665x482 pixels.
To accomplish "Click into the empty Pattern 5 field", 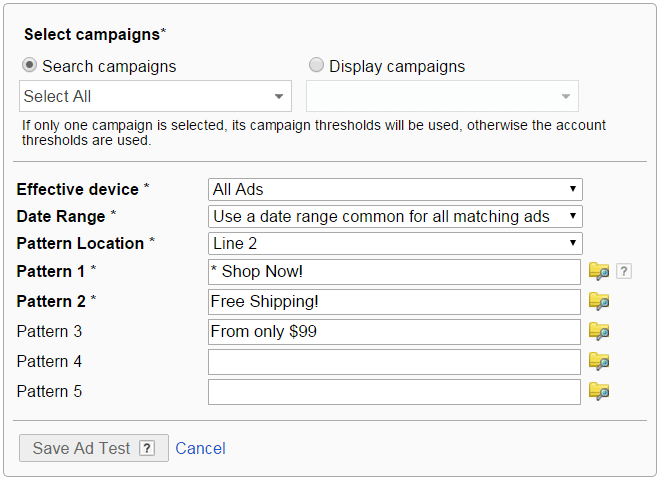I will pyautogui.click(x=394, y=392).
